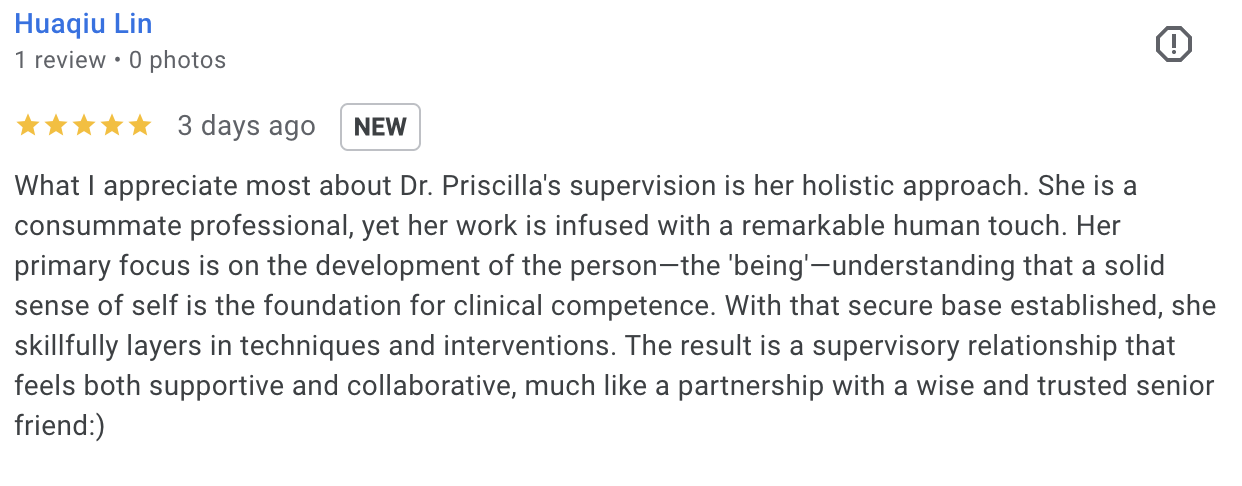Viewport: 1242px width, 486px height.
Task: Click the fifth yellow rating star
Action: [139, 126]
